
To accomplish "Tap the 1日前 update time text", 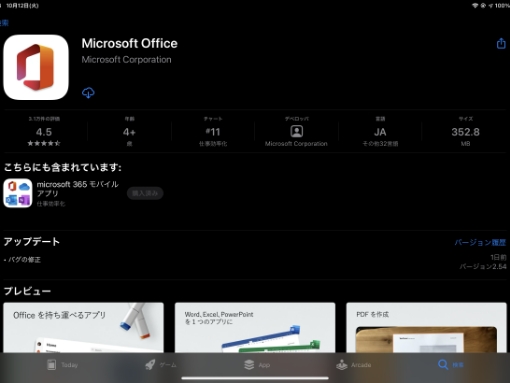I will point(498,257).
